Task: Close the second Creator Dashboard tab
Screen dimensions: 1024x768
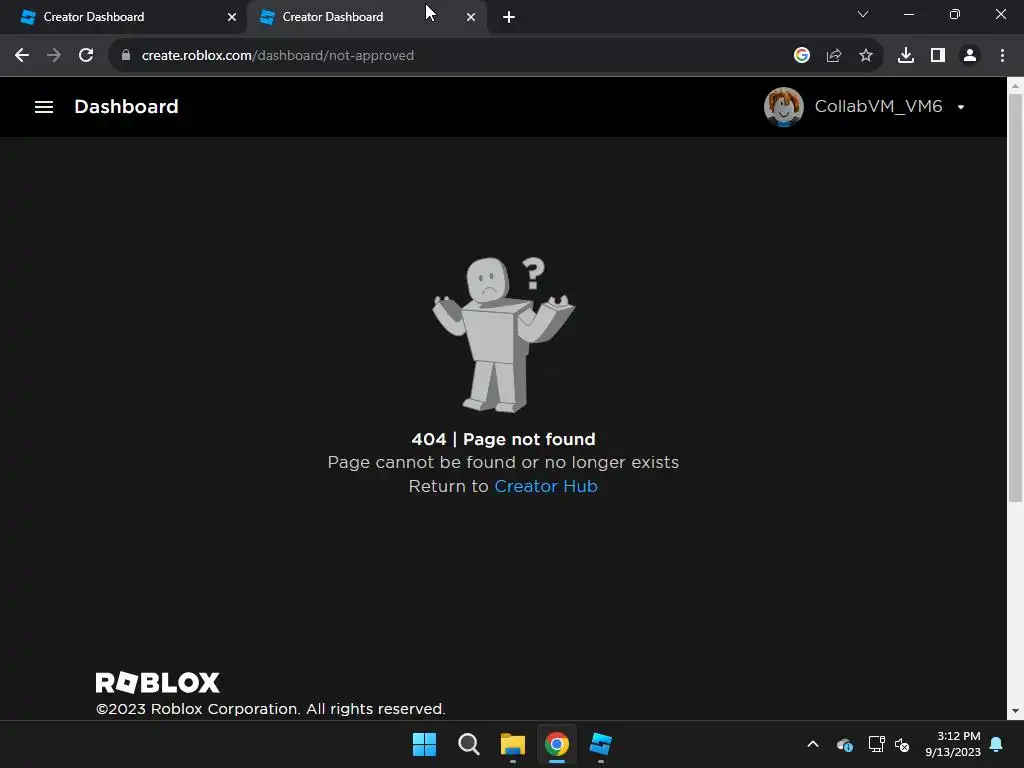Action: click(470, 17)
